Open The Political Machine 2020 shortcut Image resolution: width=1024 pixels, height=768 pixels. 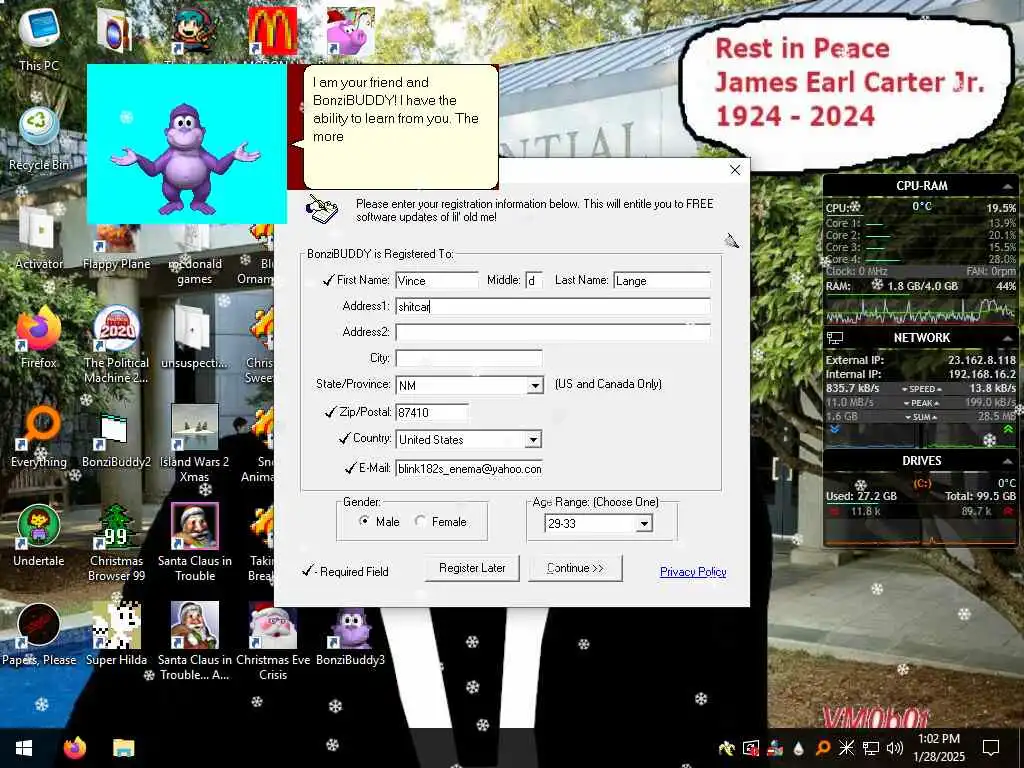[x=116, y=345]
